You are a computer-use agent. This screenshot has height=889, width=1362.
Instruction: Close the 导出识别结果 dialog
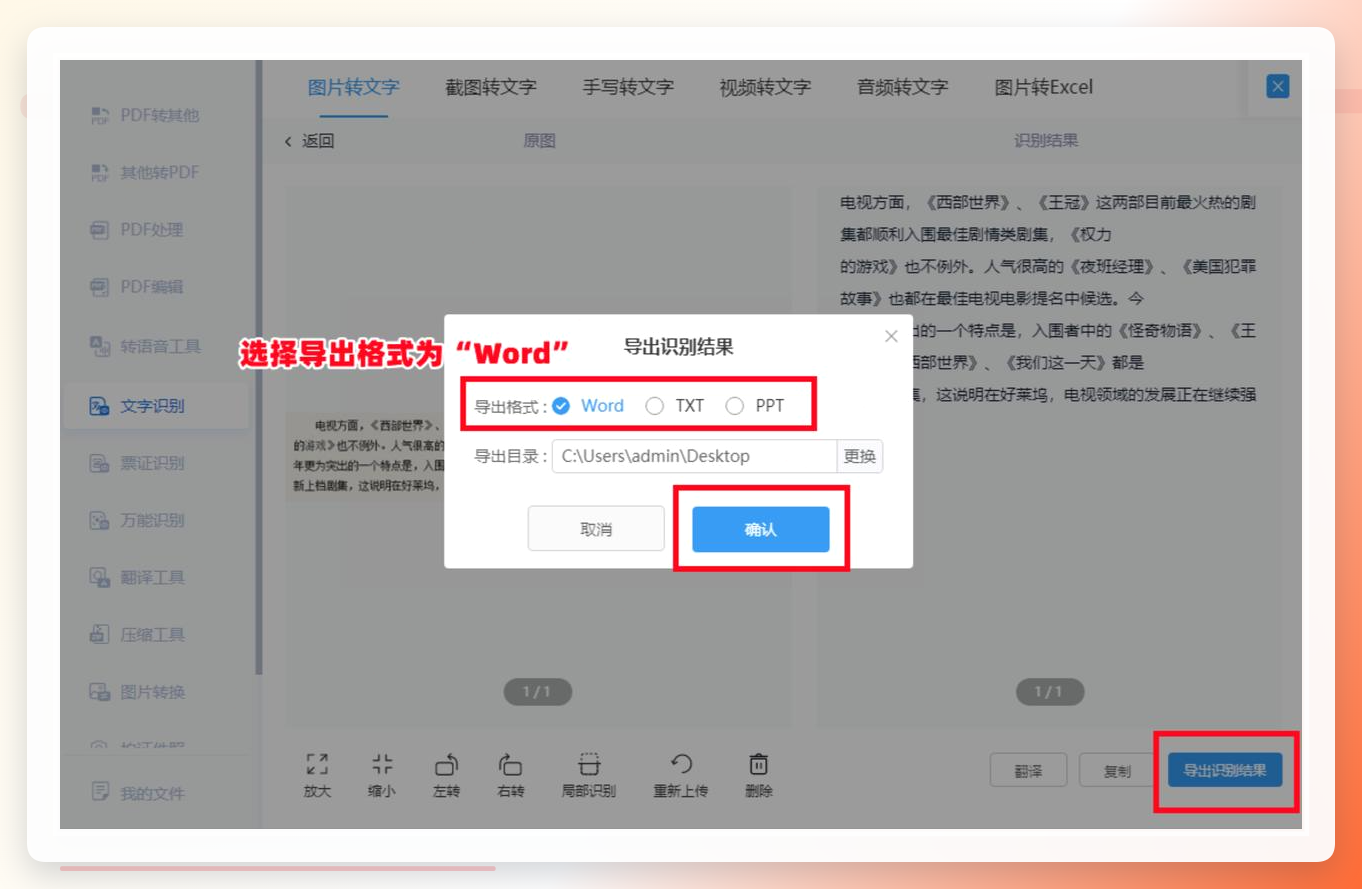(x=891, y=337)
